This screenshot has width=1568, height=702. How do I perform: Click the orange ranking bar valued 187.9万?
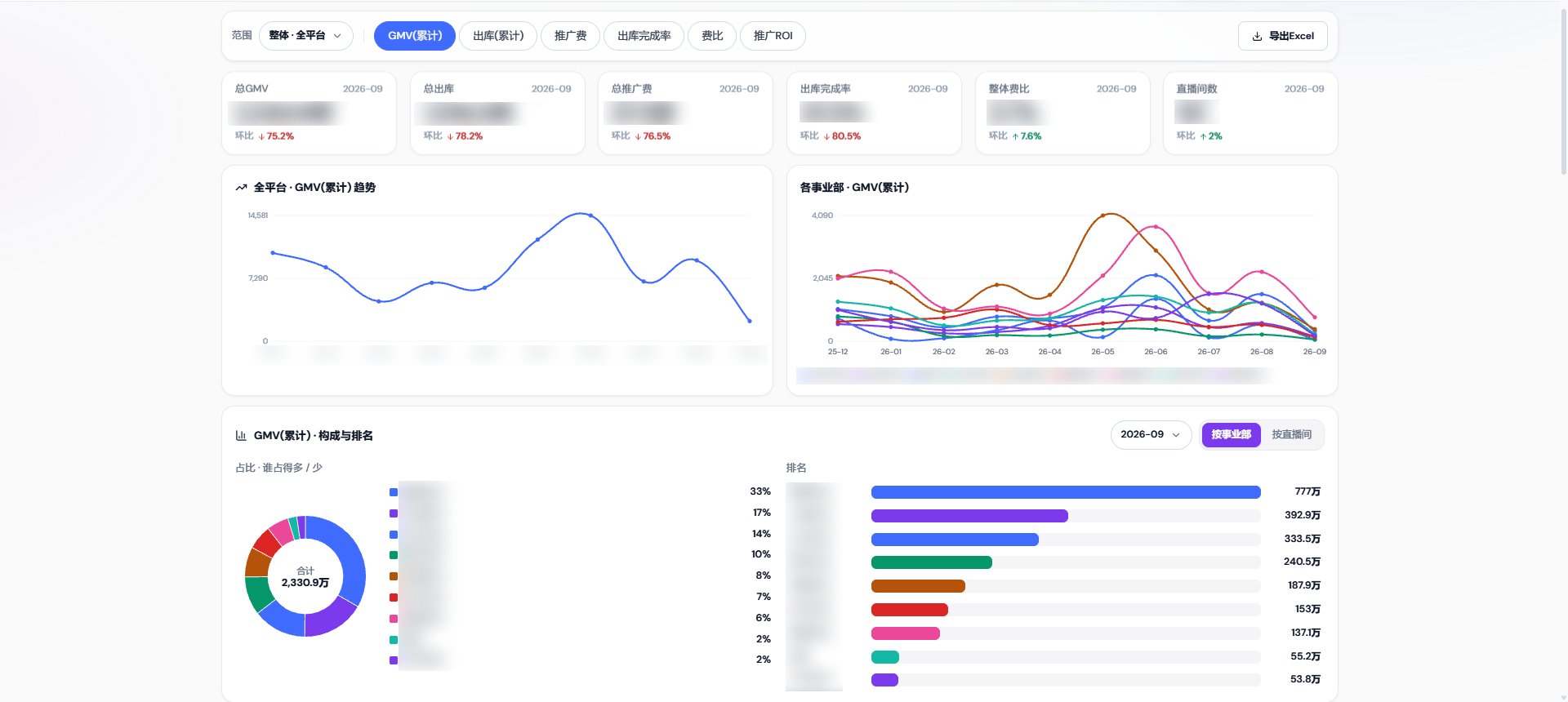pos(918,586)
